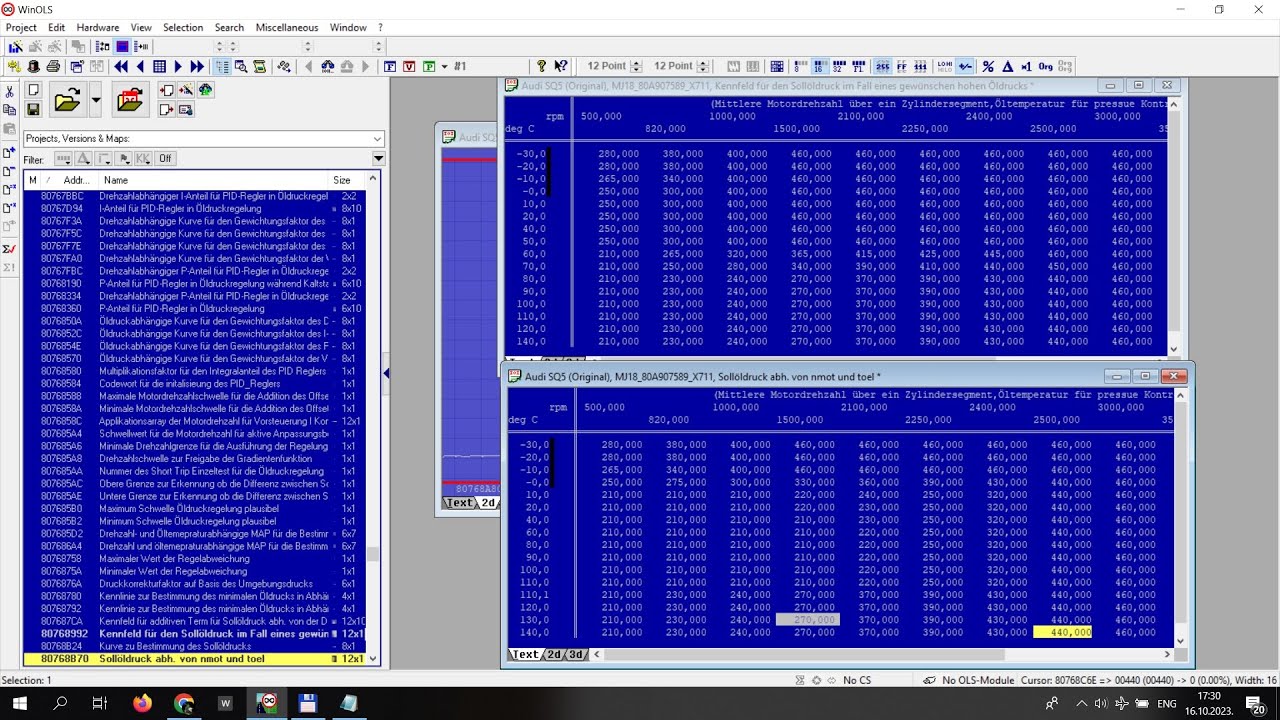
Task: Toggle LoHi byte order
Action: (945, 66)
